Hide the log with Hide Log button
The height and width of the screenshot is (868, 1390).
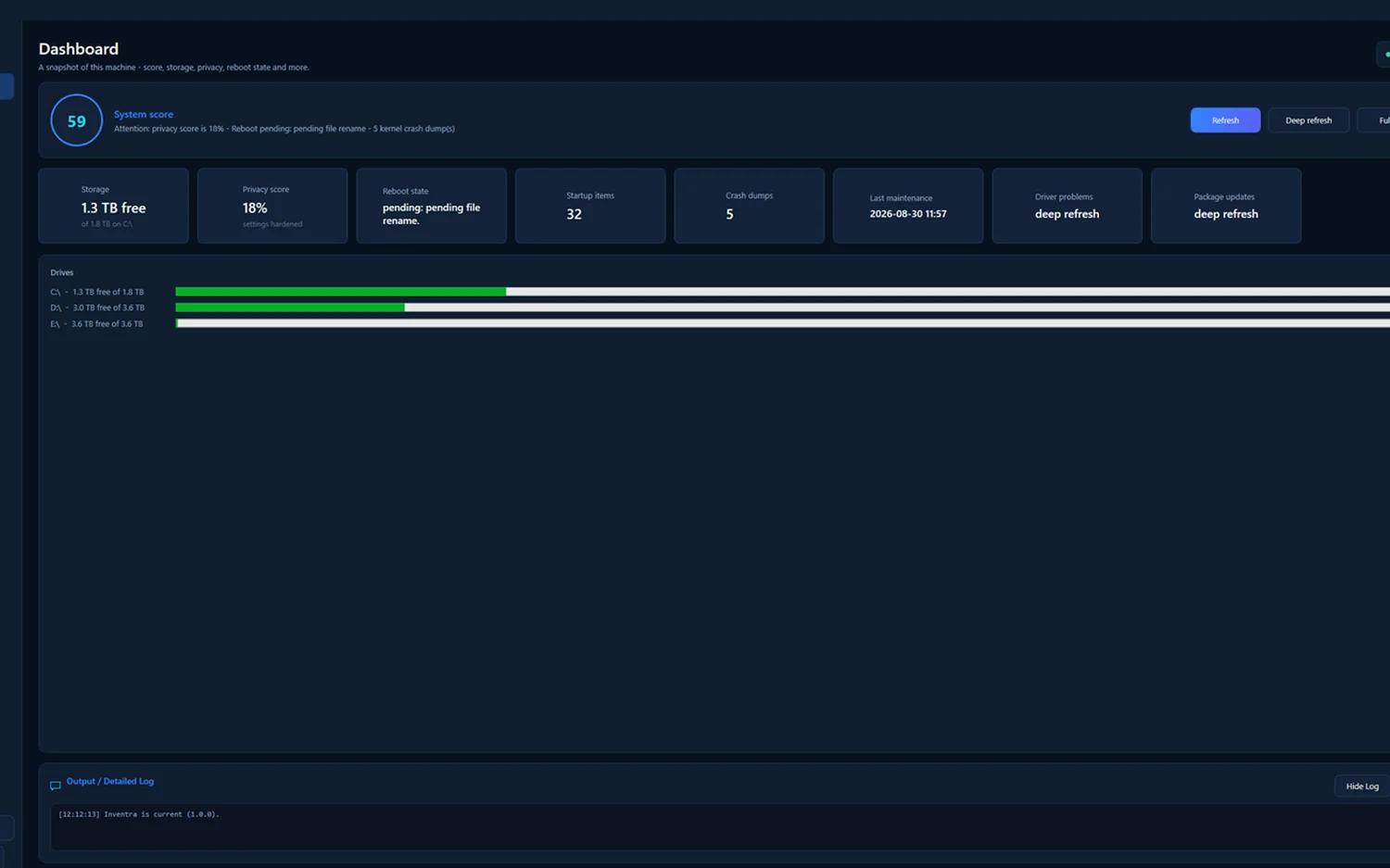click(1362, 786)
